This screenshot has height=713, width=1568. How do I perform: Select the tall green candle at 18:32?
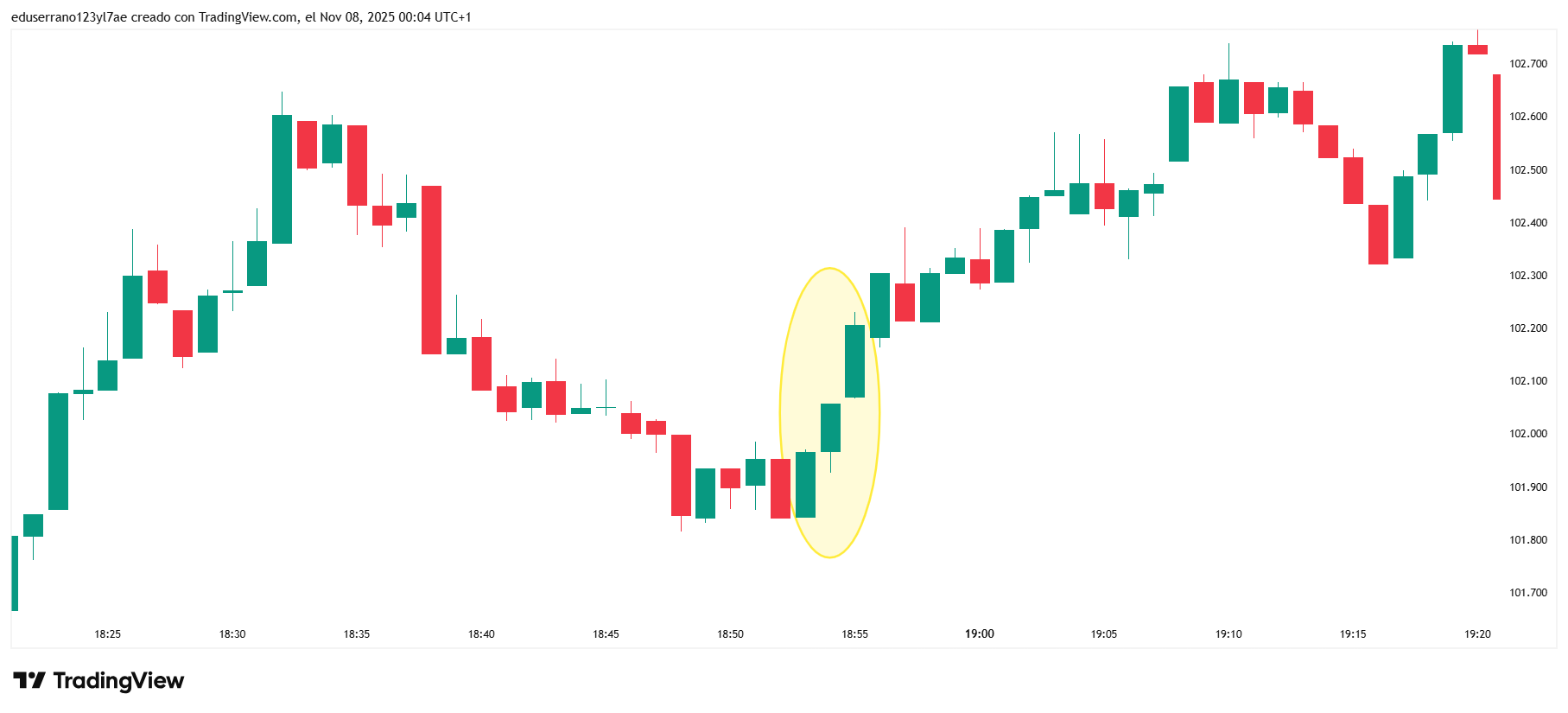[282, 179]
